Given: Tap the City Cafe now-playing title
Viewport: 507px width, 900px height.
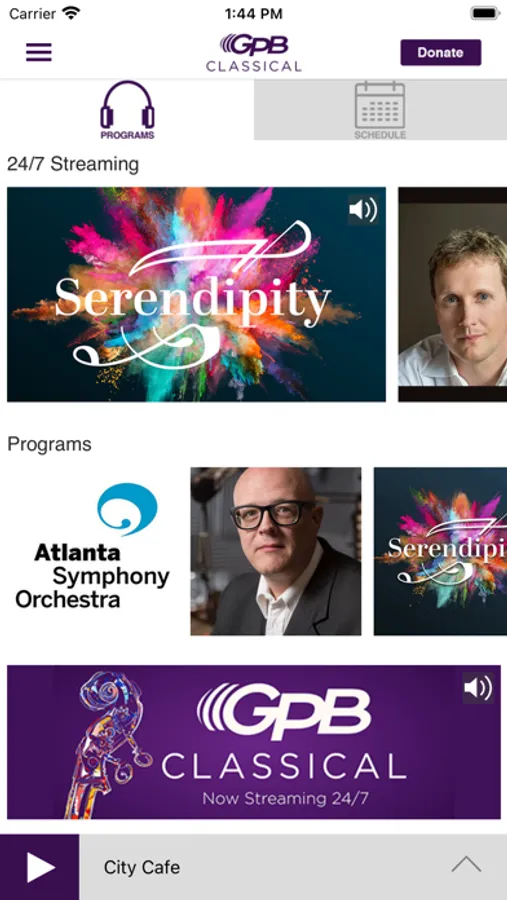Looking at the screenshot, I should click(142, 867).
